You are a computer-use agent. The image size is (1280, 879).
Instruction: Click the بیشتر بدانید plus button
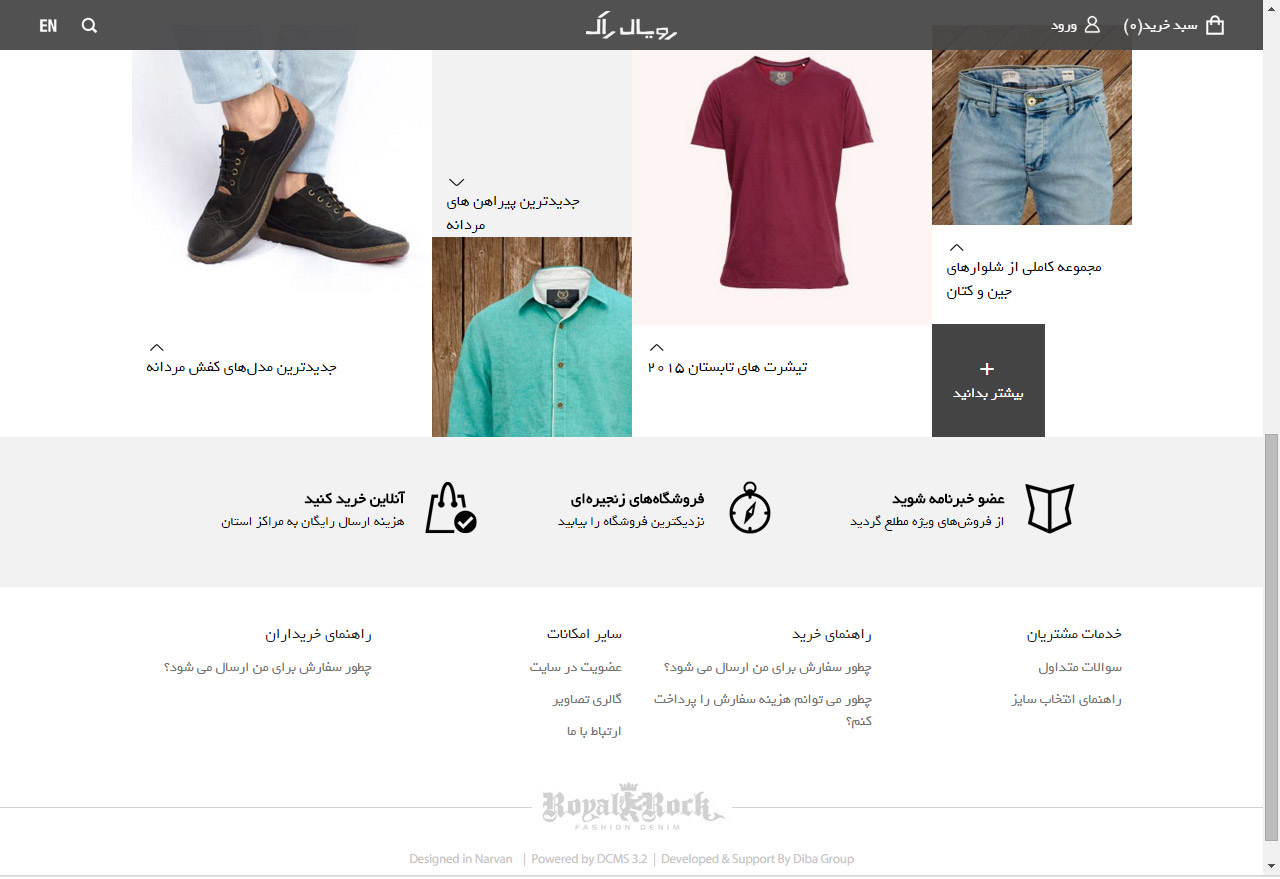point(988,380)
